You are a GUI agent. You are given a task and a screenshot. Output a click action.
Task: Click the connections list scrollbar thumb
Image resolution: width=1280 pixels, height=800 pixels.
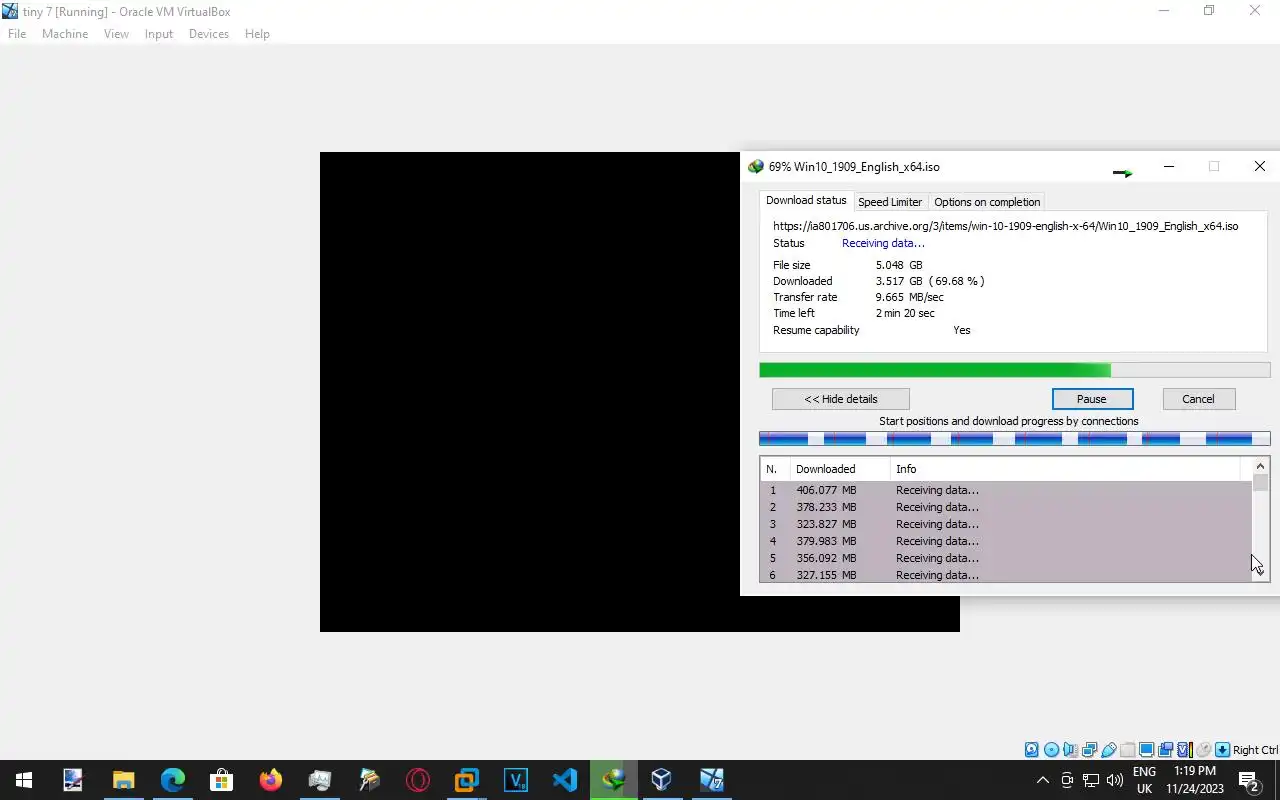pyautogui.click(x=1260, y=484)
